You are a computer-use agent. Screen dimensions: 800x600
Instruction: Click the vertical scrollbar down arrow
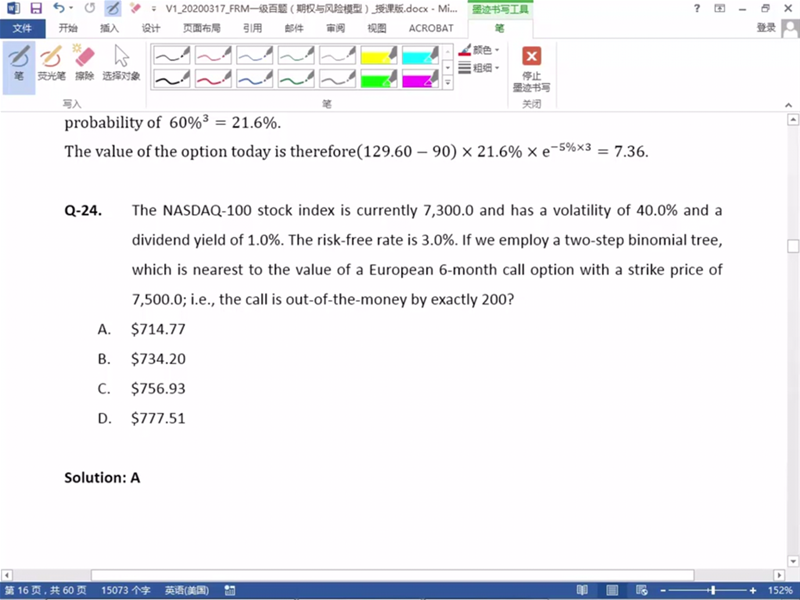(x=793, y=561)
